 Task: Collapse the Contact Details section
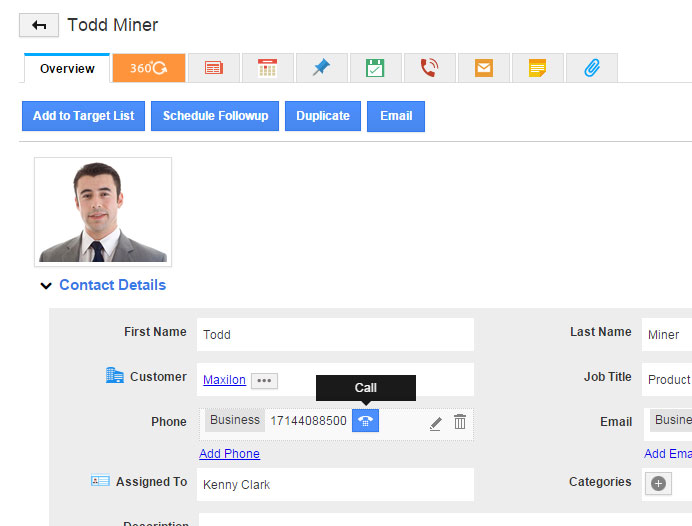click(46, 286)
